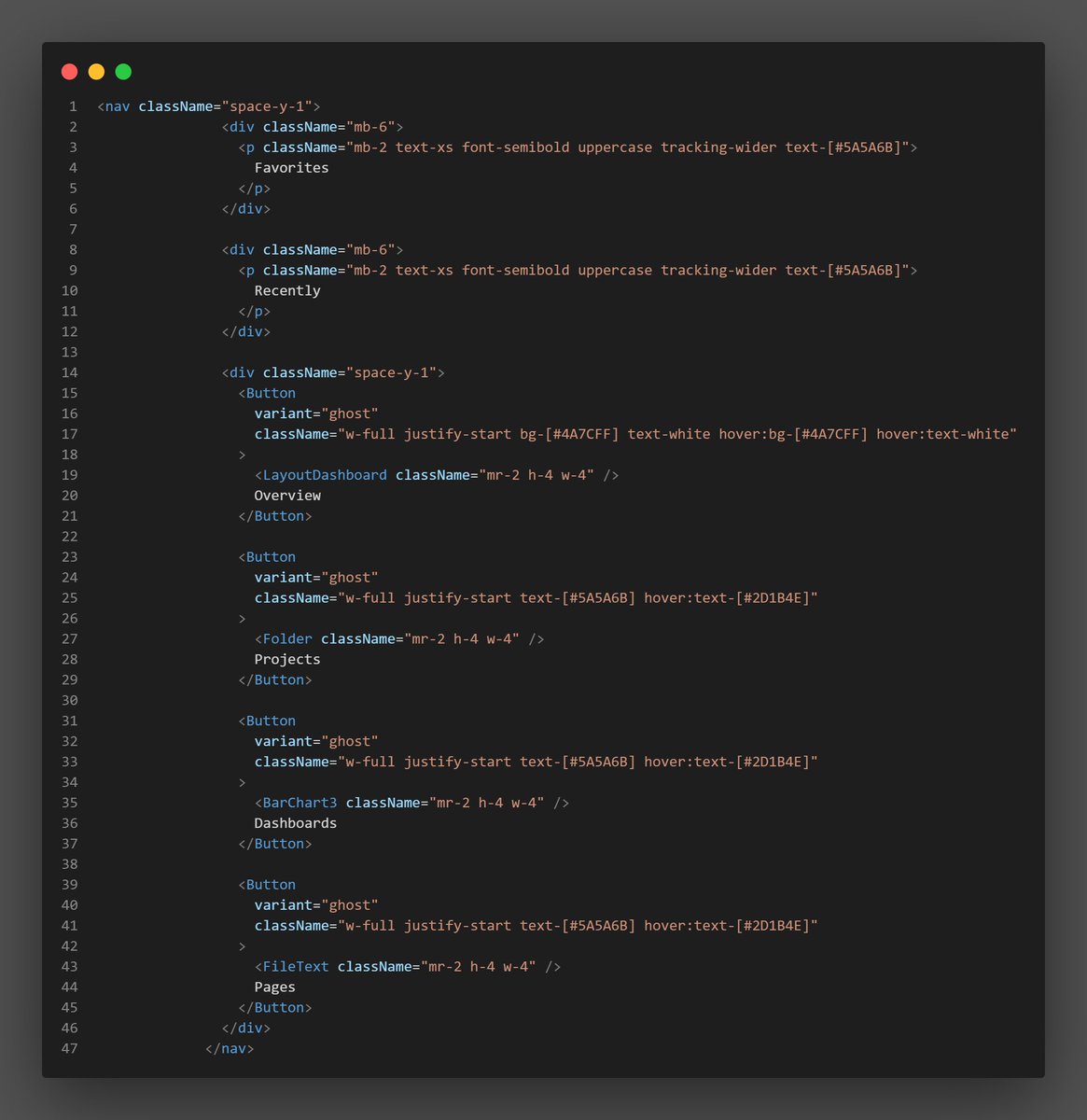Viewport: 1087px width, 1120px height.
Task: Click the "uppercase" class on line 3
Action: pyautogui.click(x=615, y=147)
